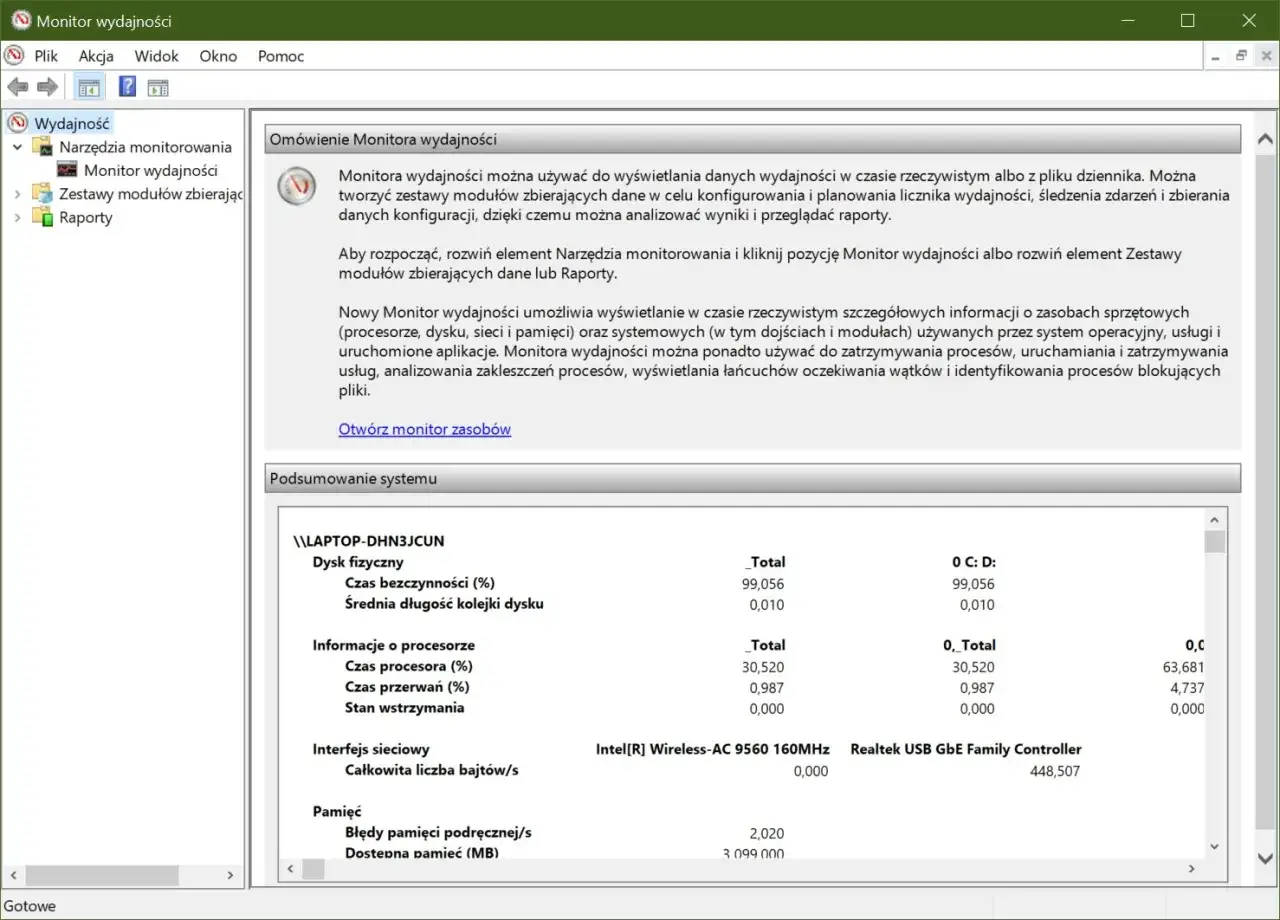Open the Akcja menu
This screenshot has width=1280, height=920.
point(96,56)
